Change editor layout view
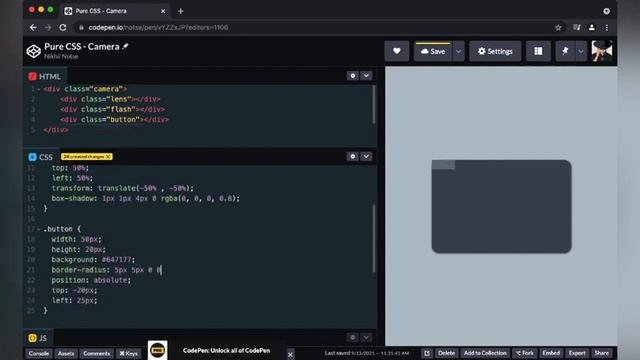Viewport: 640px width, 360px height. pos(538,51)
